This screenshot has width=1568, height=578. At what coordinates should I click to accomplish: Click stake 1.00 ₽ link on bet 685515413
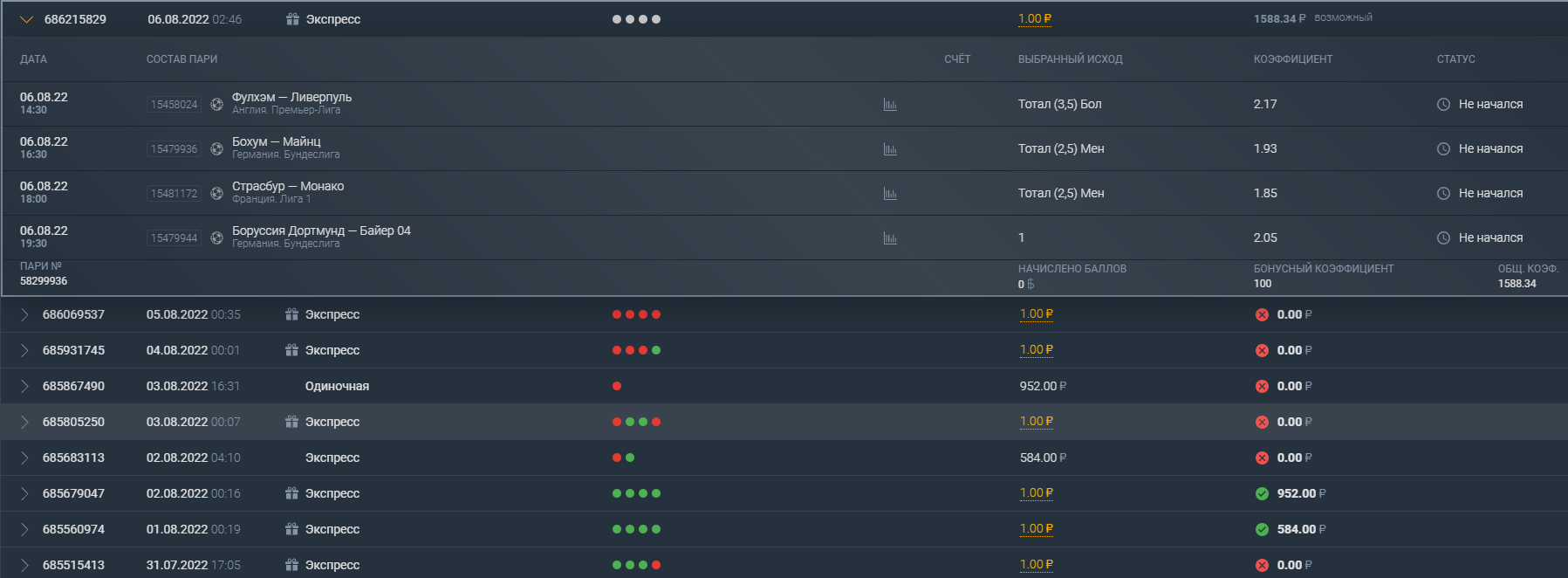click(x=1037, y=564)
